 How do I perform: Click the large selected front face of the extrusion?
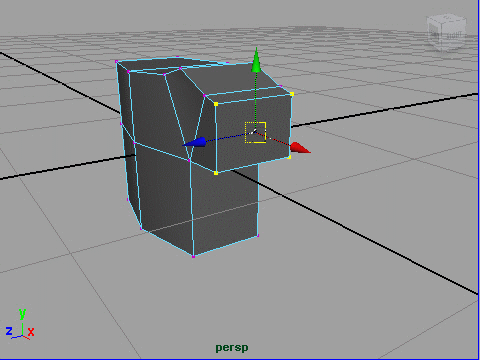point(253,133)
